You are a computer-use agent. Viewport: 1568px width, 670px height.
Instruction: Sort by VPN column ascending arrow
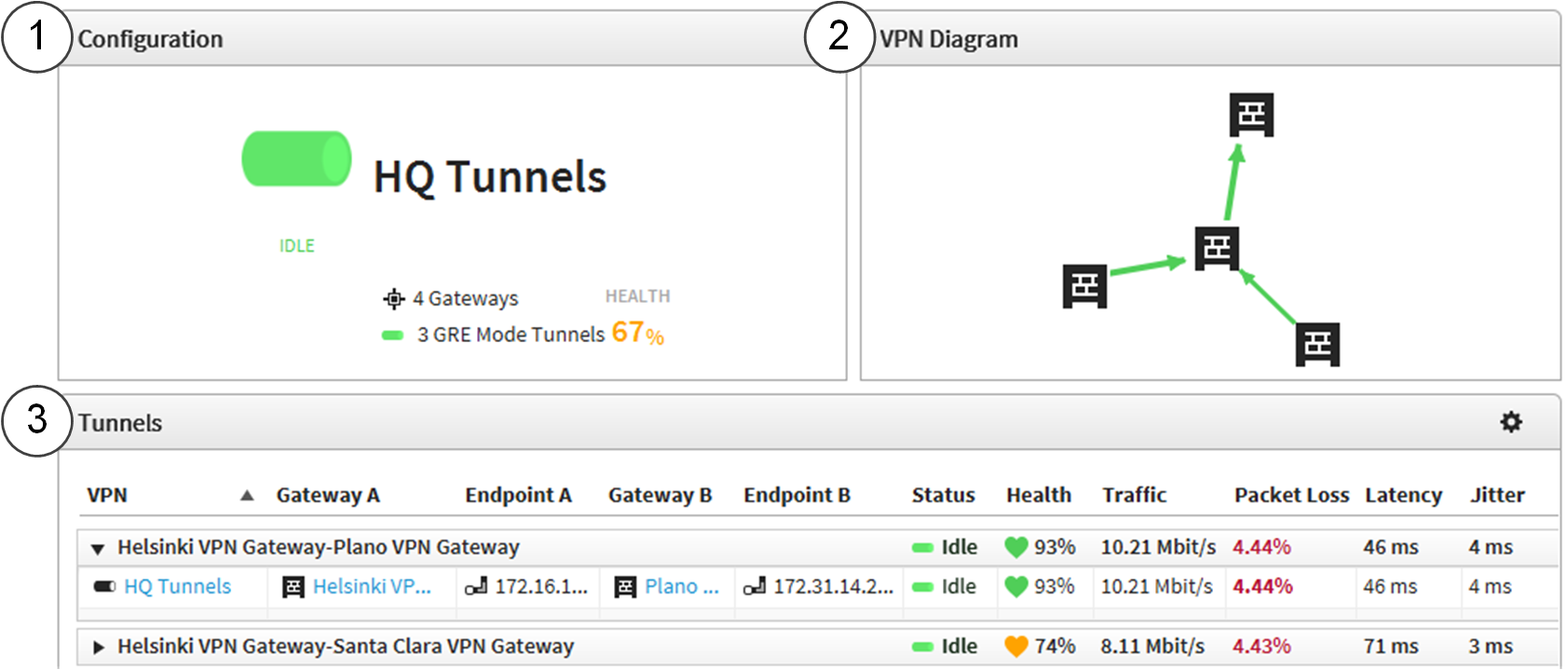click(247, 496)
